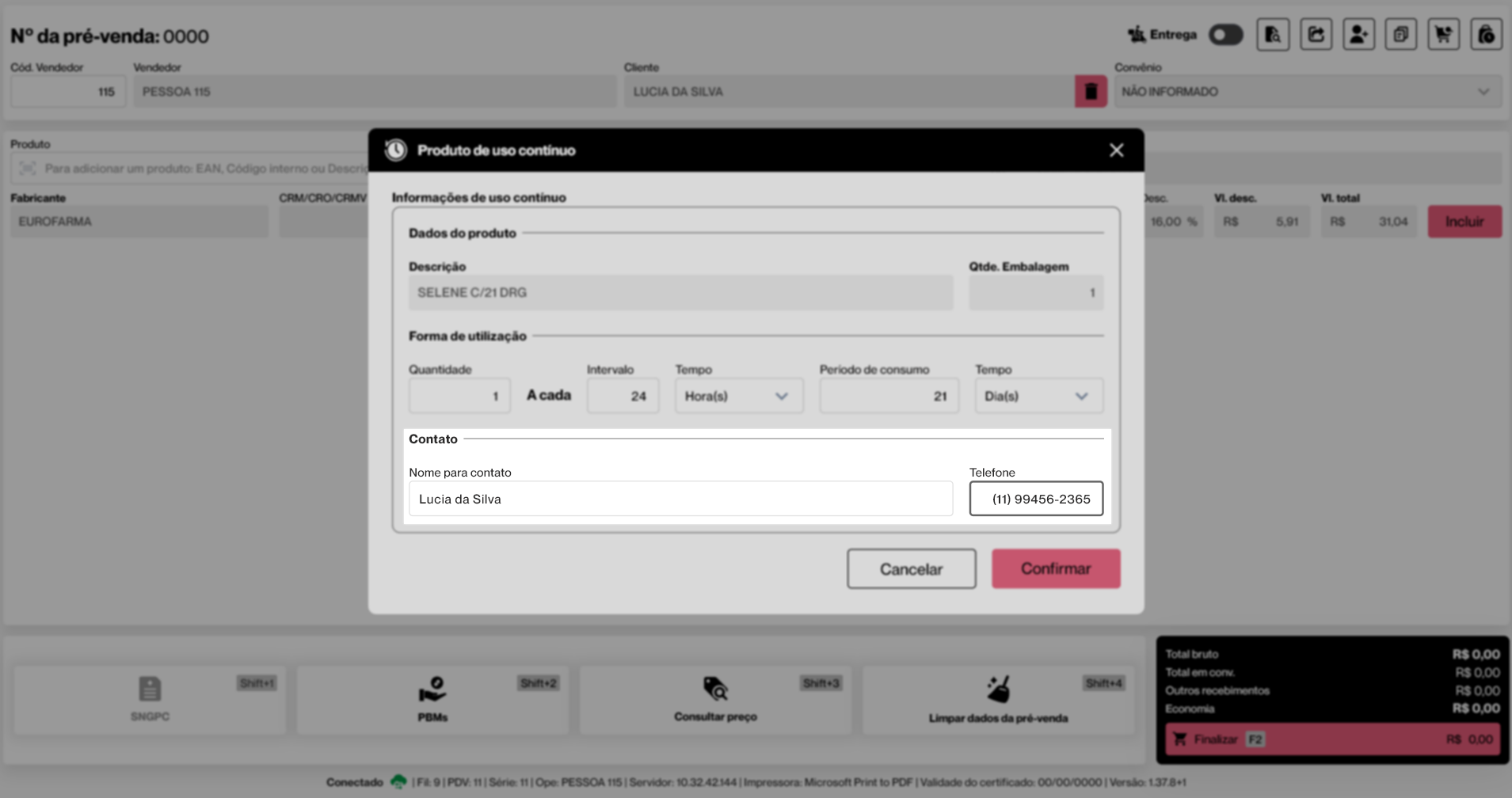This screenshot has width=1512, height=798.
Task: Click Limpar dados da pré-venda
Action: click(998, 700)
